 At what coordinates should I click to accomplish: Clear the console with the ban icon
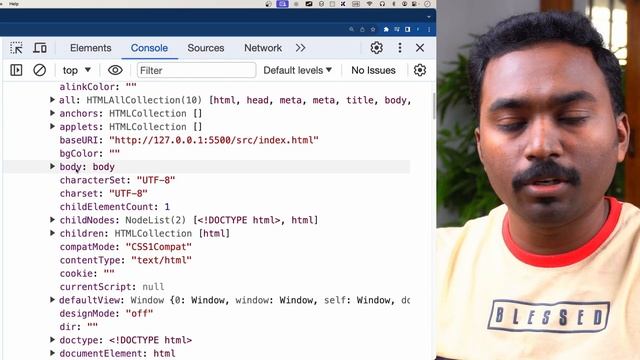pos(40,70)
